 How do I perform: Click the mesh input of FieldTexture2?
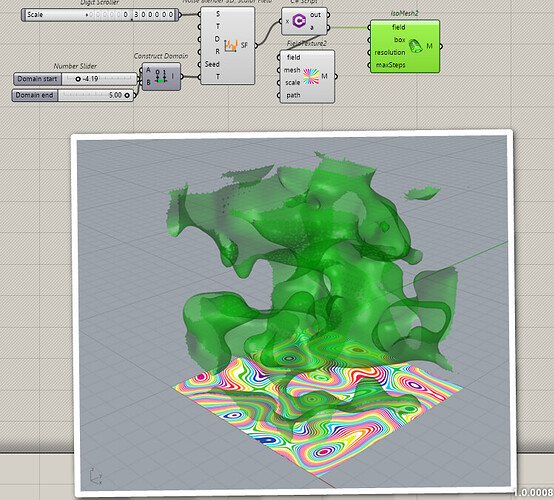(x=292, y=70)
